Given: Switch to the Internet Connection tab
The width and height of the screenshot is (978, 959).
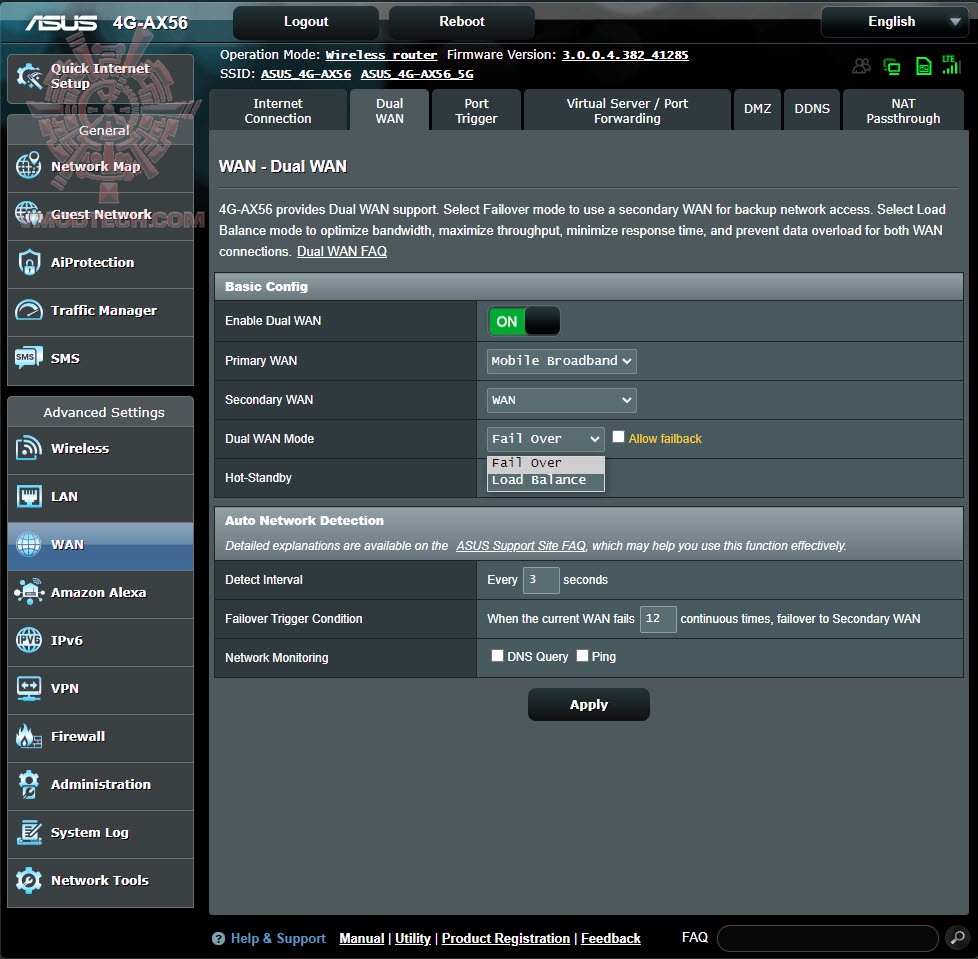Looking at the screenshot, I should 278,110.
